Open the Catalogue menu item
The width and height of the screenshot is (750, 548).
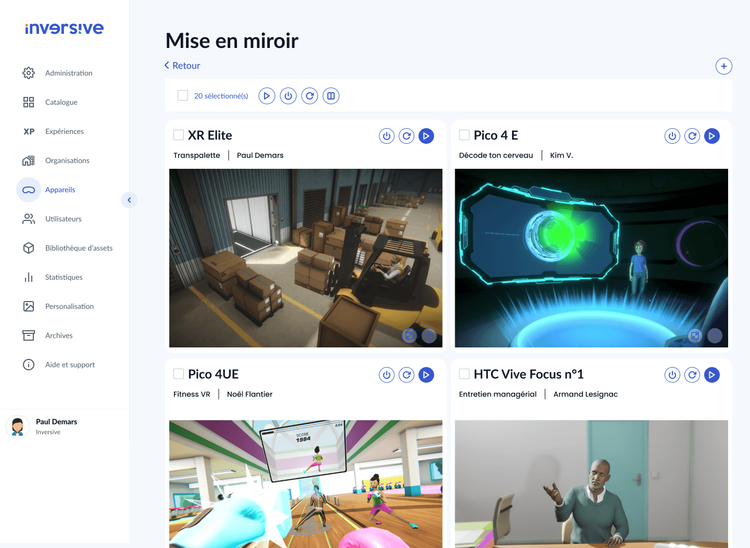61,102
